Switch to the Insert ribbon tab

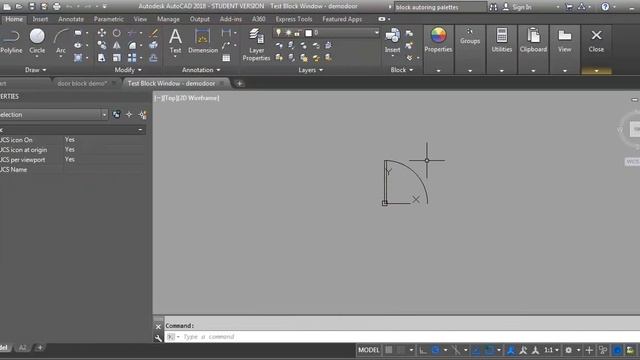pos(40,19)
